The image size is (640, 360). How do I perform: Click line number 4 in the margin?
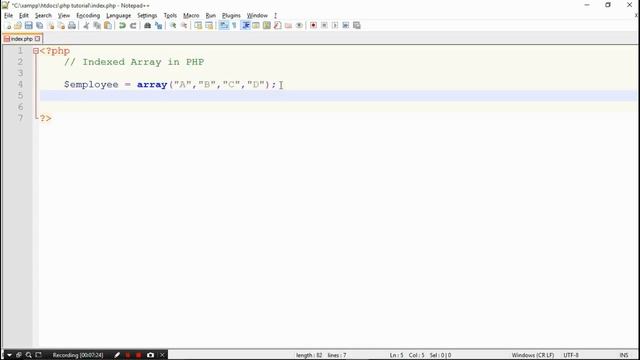click(x=20, y=84)
